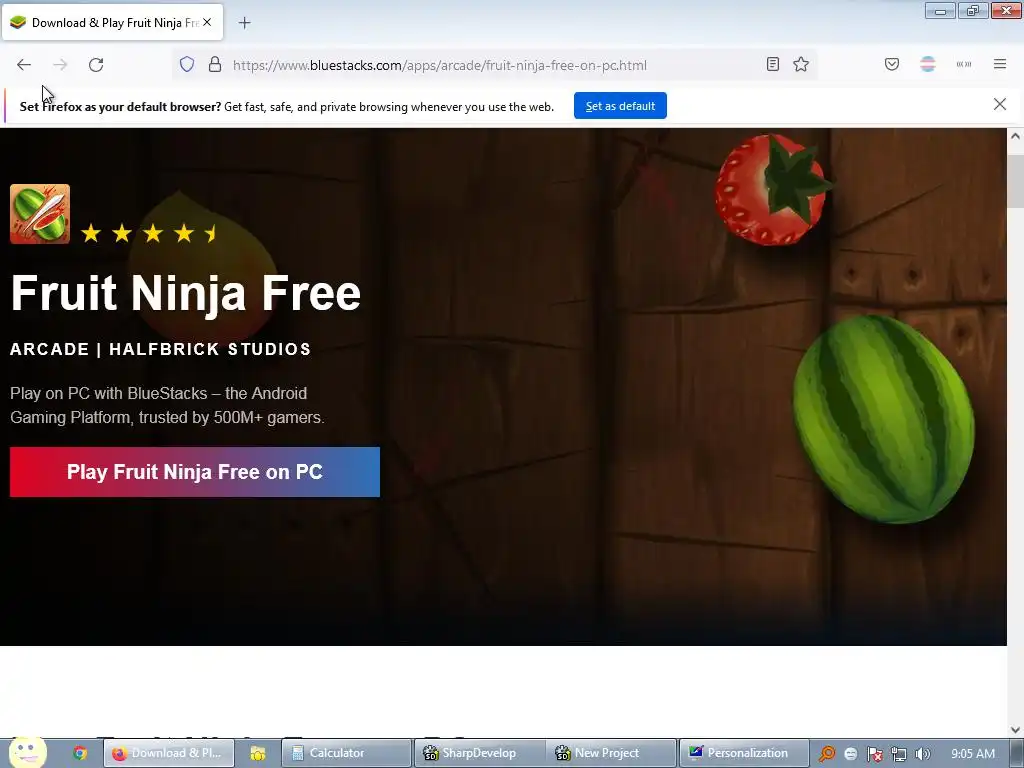Close the Download & Play Fruit Ninja tab

point(207,22)
